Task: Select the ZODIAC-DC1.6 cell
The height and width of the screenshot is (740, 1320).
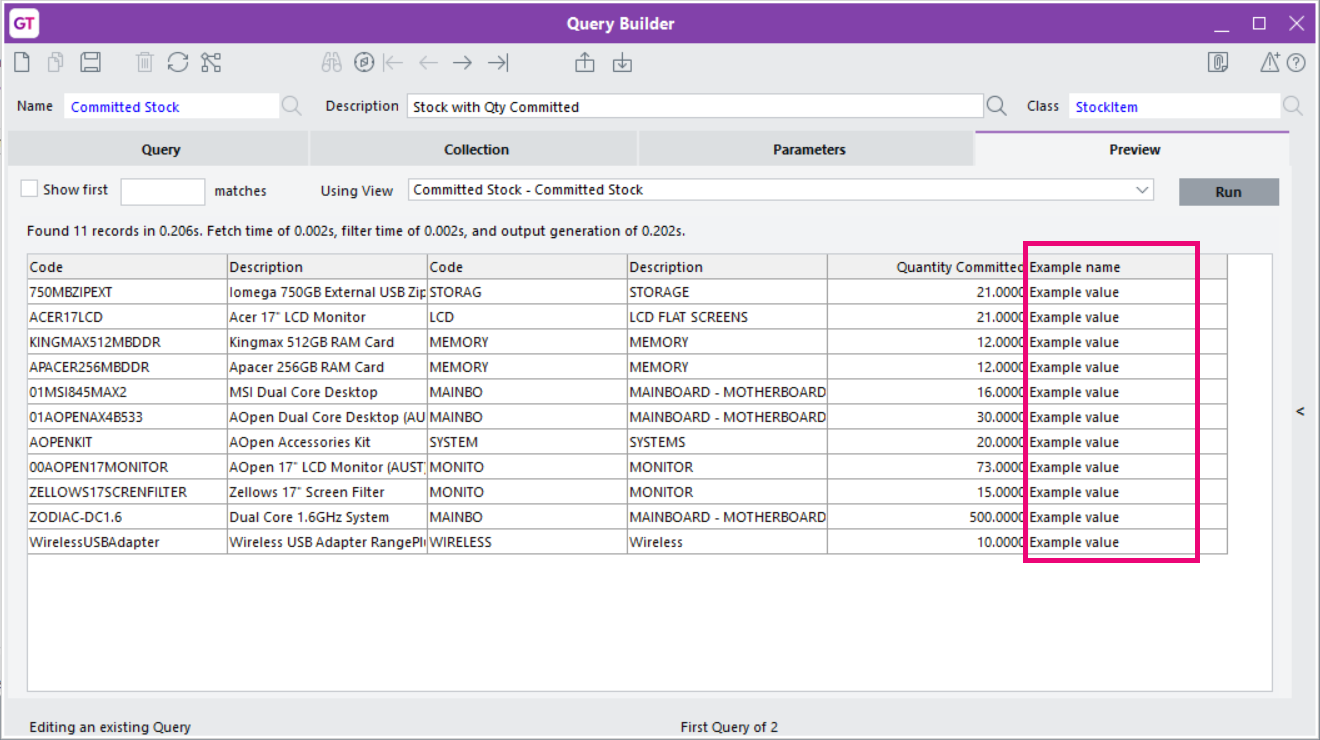Action: coord(127,517)
